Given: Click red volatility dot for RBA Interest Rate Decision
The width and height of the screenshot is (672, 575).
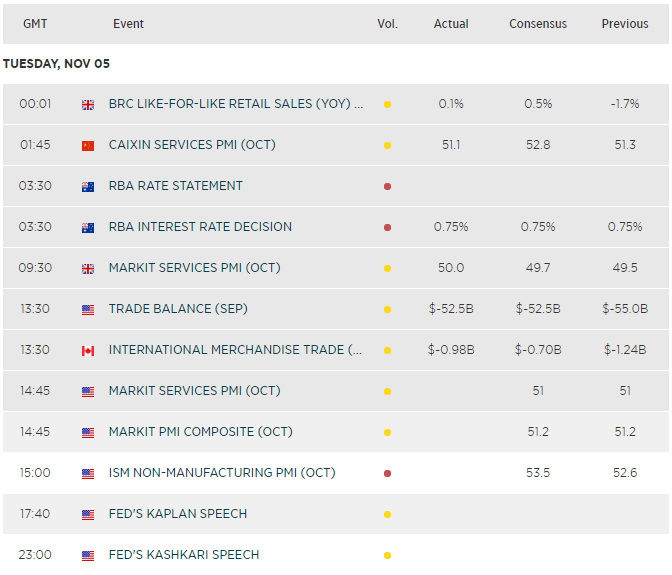Looking at the screenshot, I should point(387,227).
